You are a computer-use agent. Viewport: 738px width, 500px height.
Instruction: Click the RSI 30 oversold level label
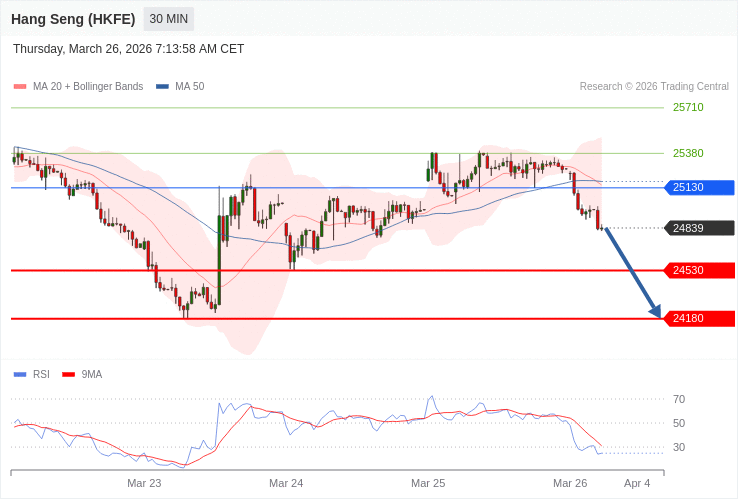(x=679, y=447)
